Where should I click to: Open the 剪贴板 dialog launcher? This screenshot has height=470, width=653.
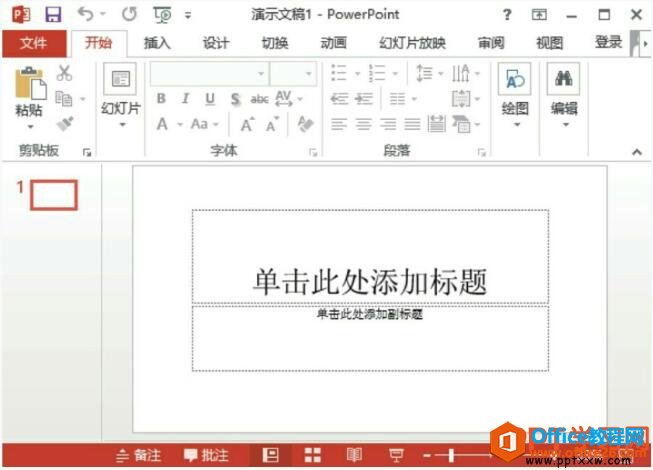87,152
